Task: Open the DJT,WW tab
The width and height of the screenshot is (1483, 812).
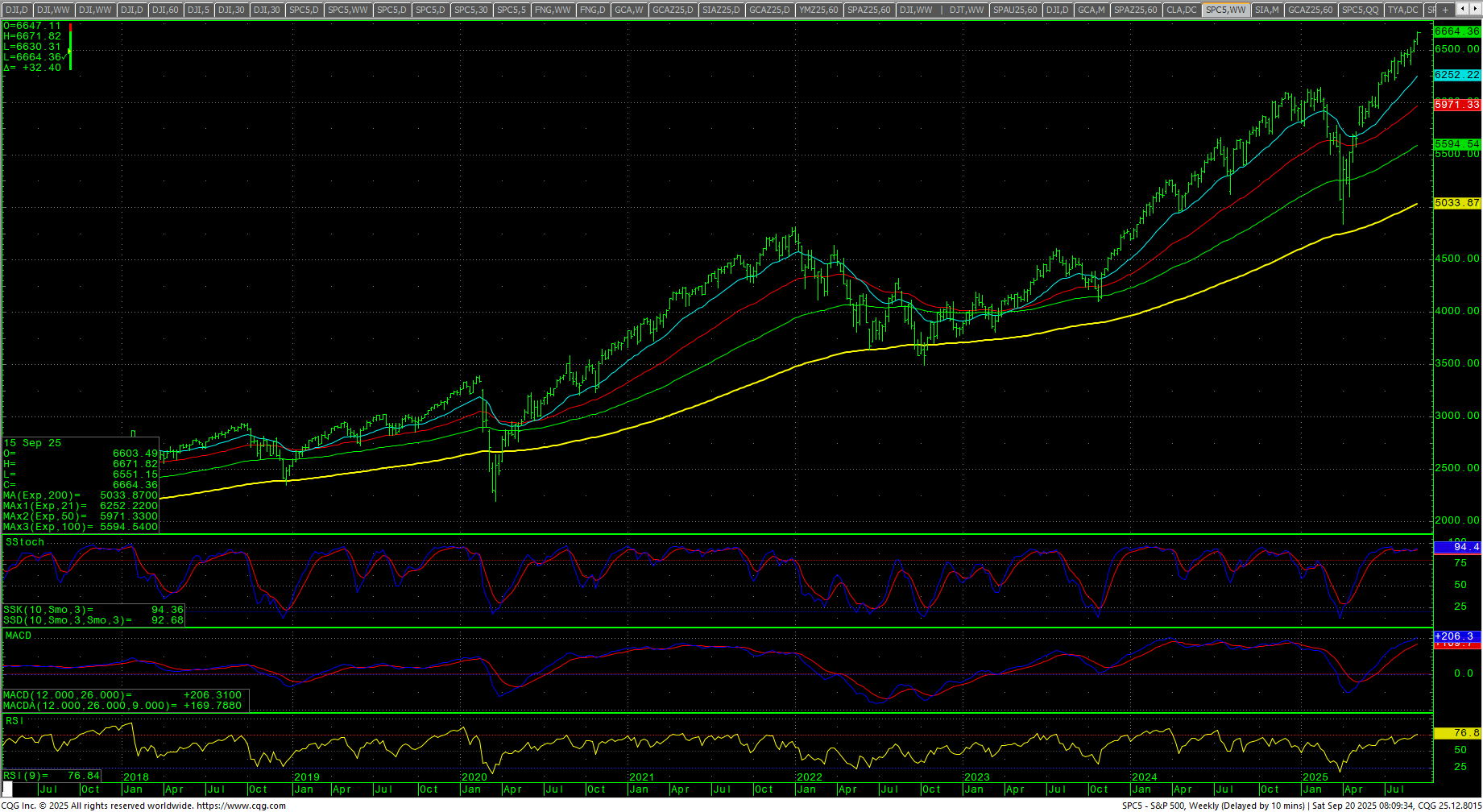Action: 967,10
